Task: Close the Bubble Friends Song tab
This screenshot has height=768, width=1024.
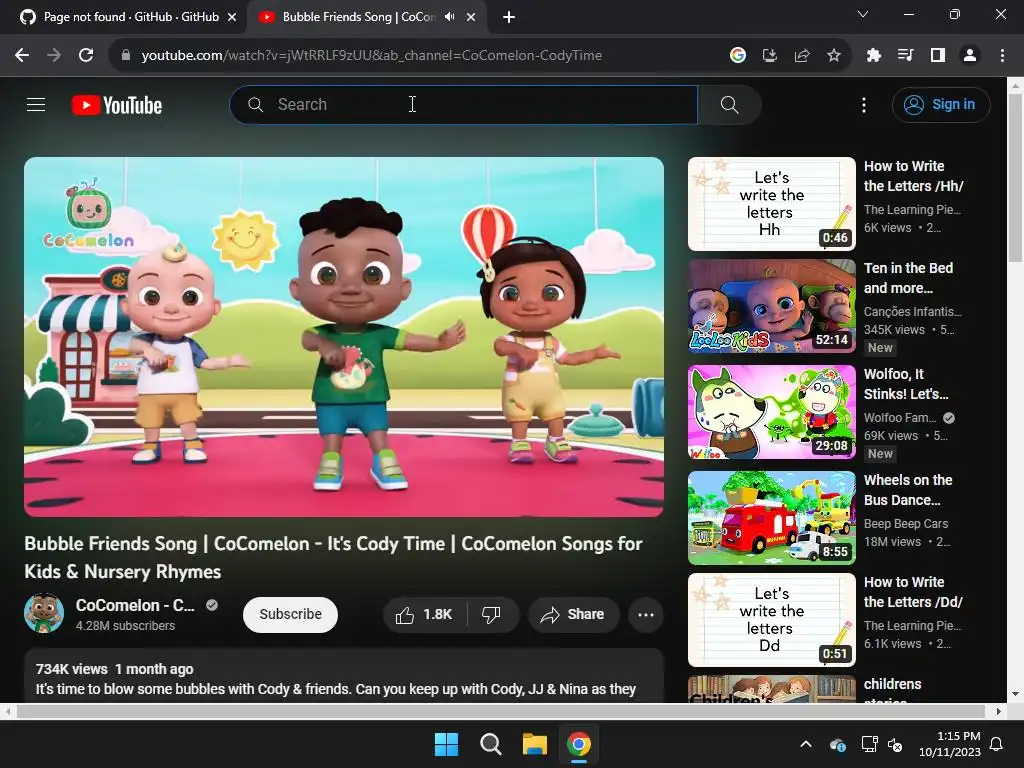Action: click(x=471, y=18)
